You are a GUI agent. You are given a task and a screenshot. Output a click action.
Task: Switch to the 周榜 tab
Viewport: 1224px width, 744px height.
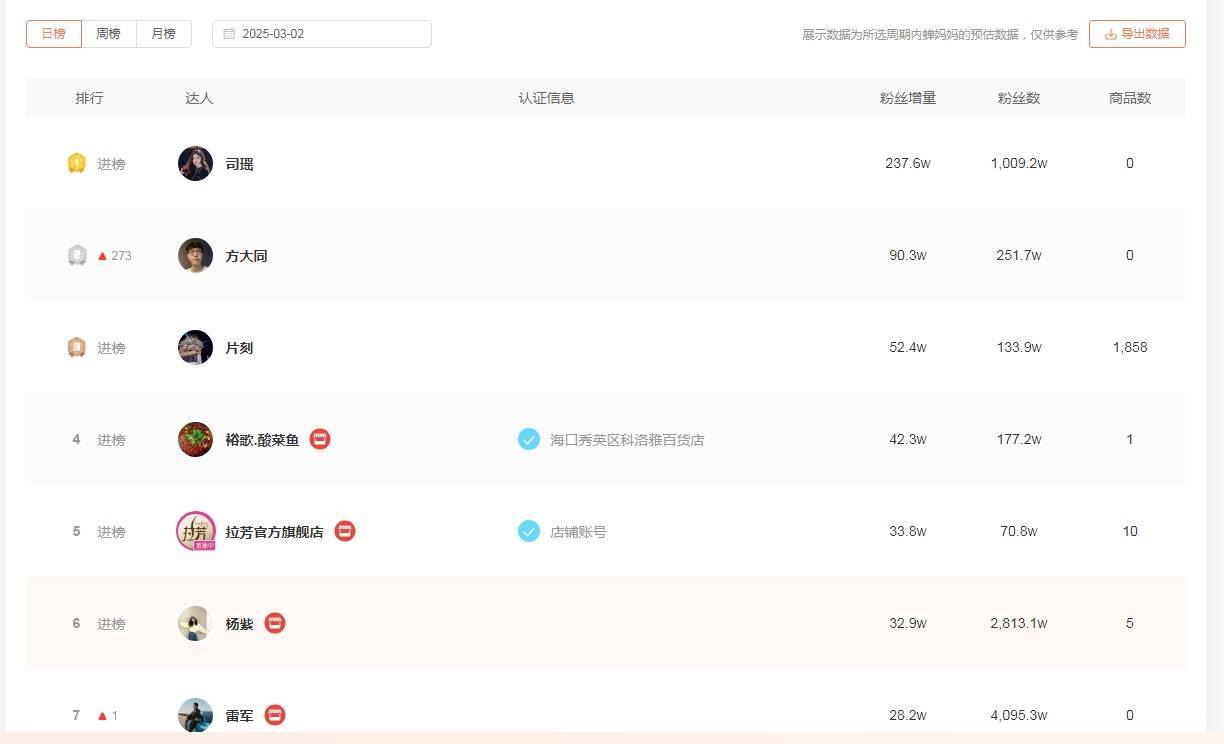(x=107, y=33)
